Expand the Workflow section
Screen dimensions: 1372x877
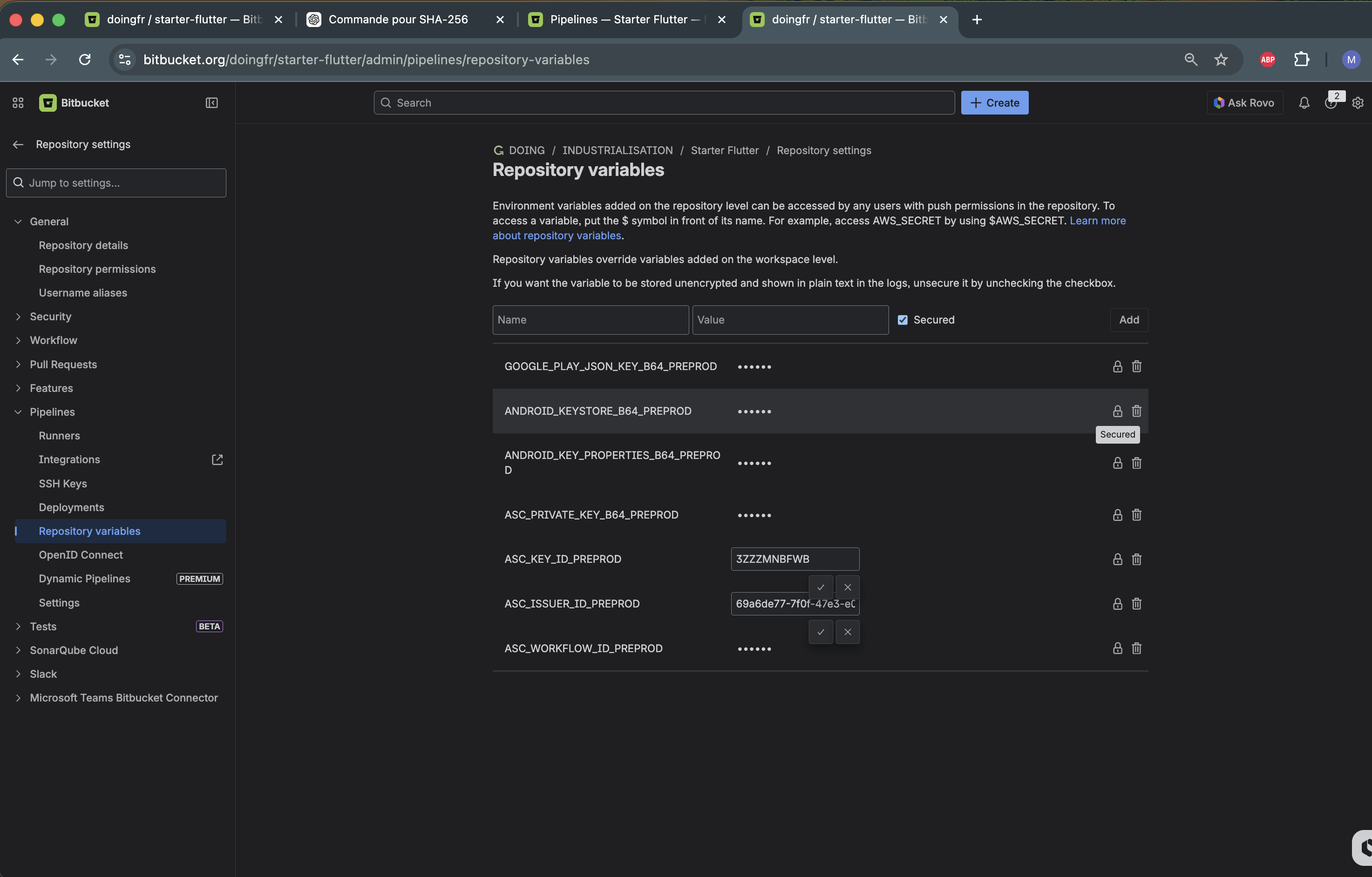coord(18,341)
